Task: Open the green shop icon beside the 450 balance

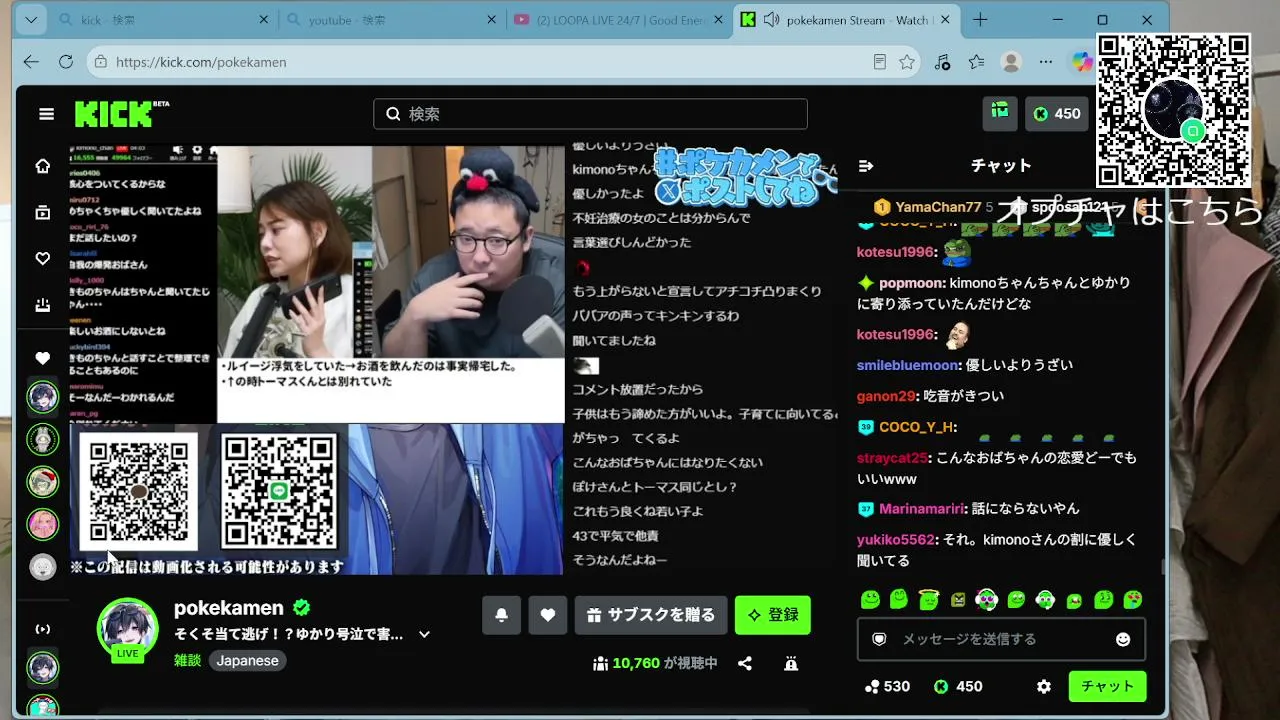Action: (1000, 113)
